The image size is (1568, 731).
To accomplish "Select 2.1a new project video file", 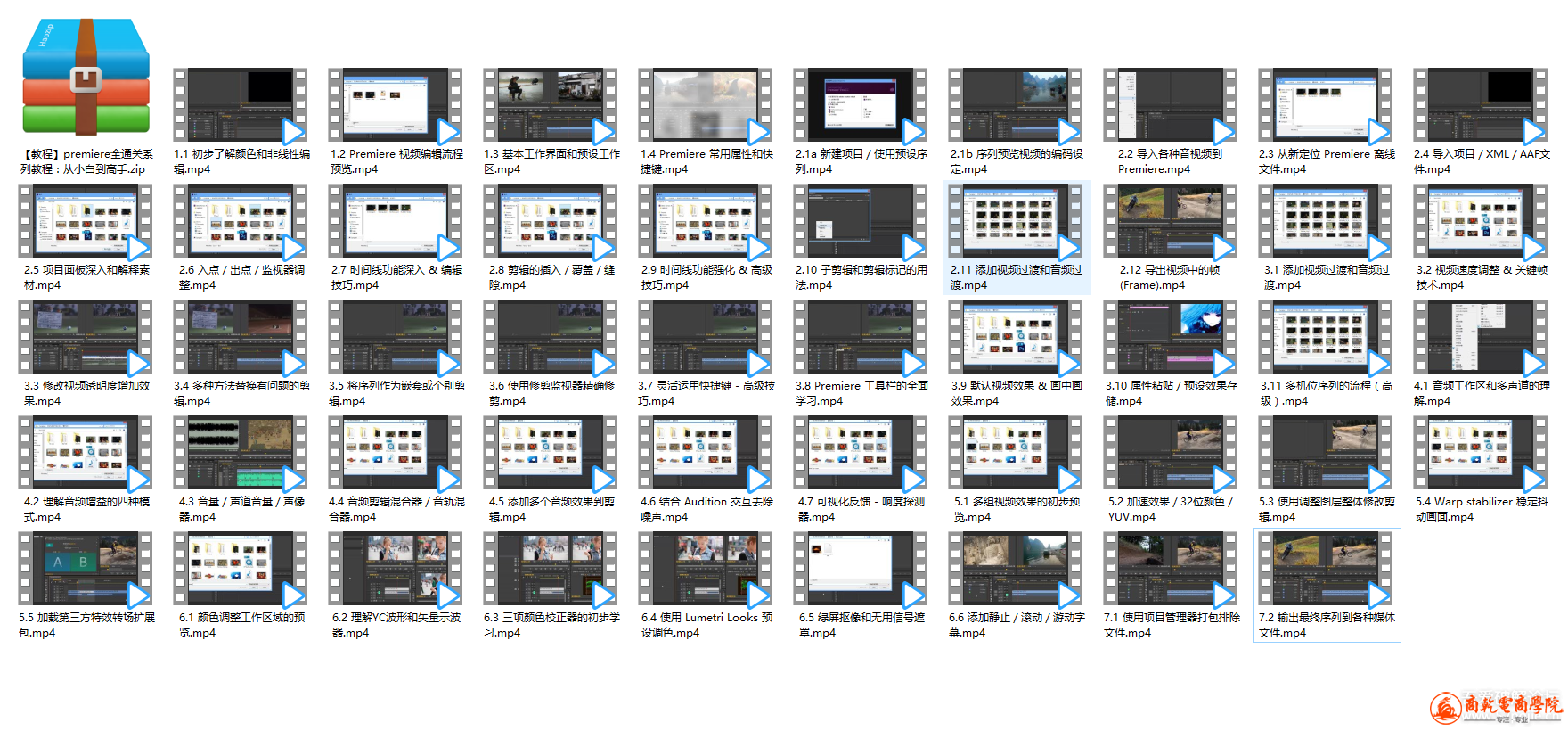I will click(861, 105).
